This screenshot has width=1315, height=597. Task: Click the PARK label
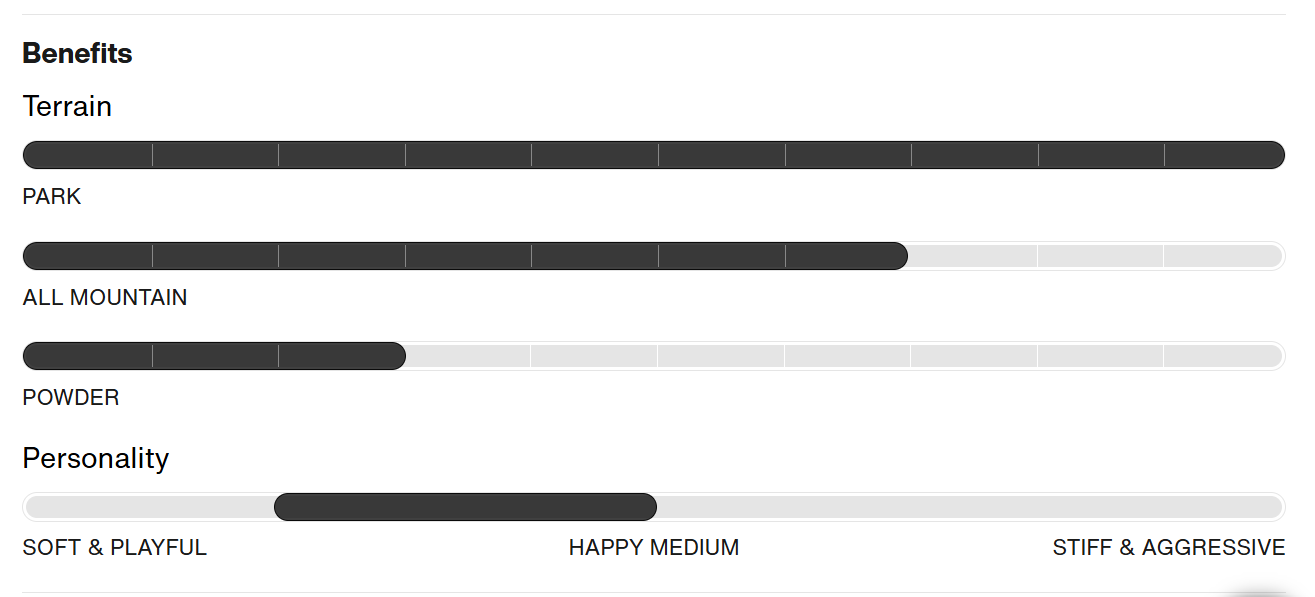pos(52,196)
